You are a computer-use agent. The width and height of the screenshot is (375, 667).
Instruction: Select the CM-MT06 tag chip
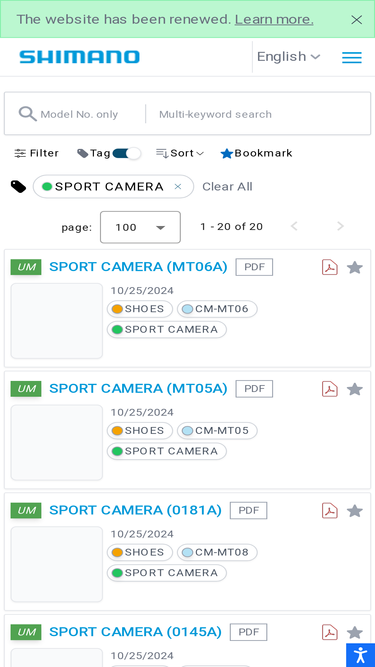[x=217, y=309]
